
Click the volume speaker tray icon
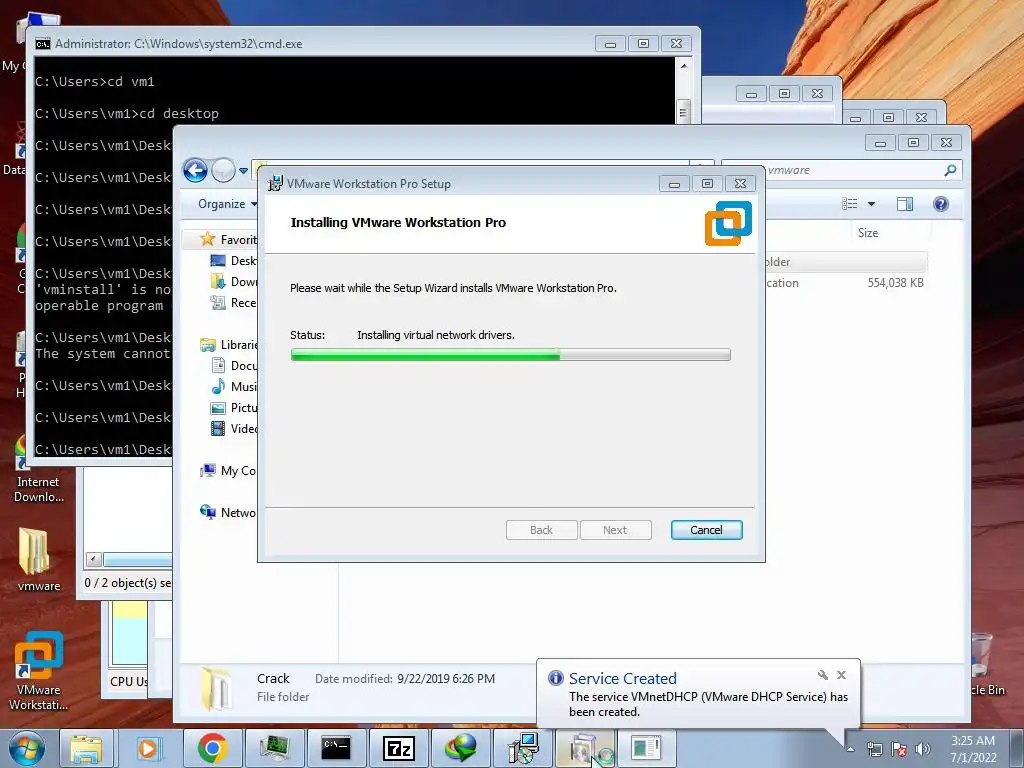[922, 749]
